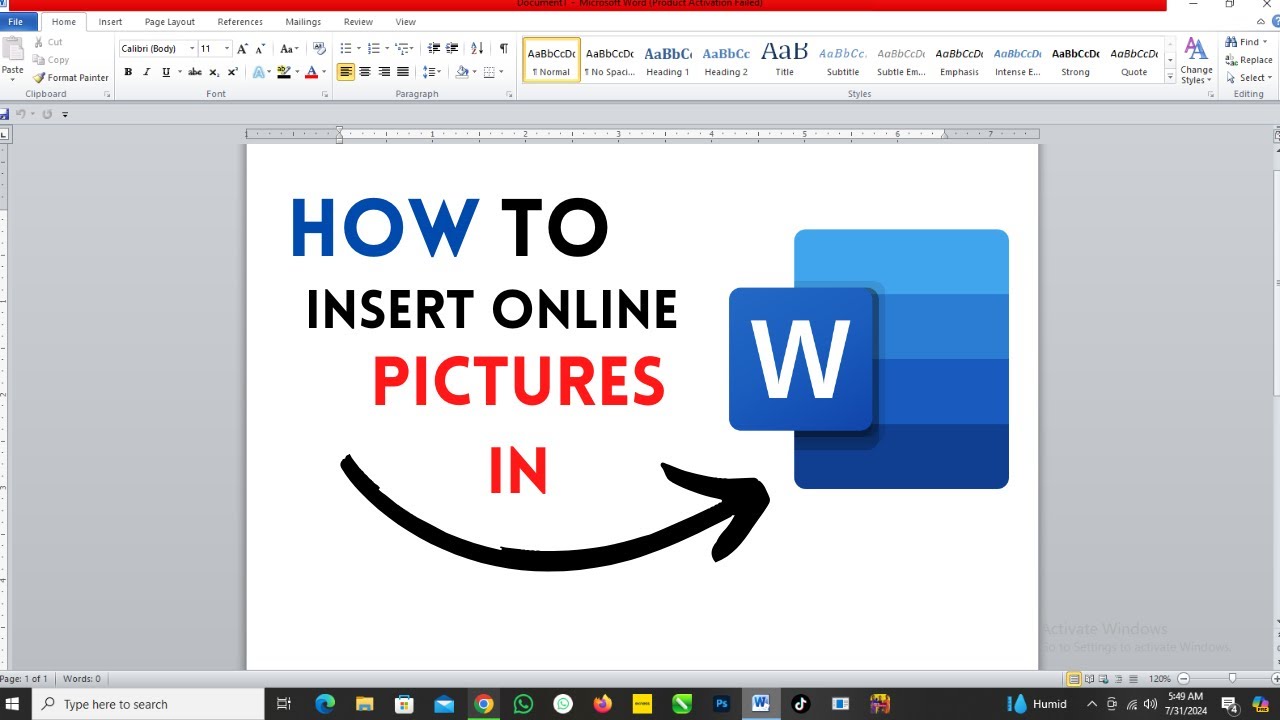Switch to the Mailings tab
This screenshot has width=1280, height=720.
[303, 21]
